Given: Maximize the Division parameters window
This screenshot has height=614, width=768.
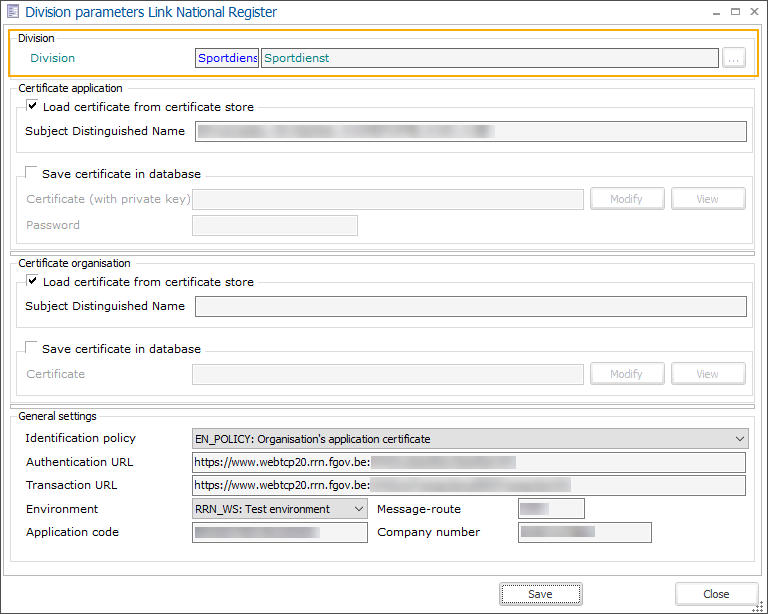Looking at the screenshot, I should pyautogui.click(x=735, y=12).
